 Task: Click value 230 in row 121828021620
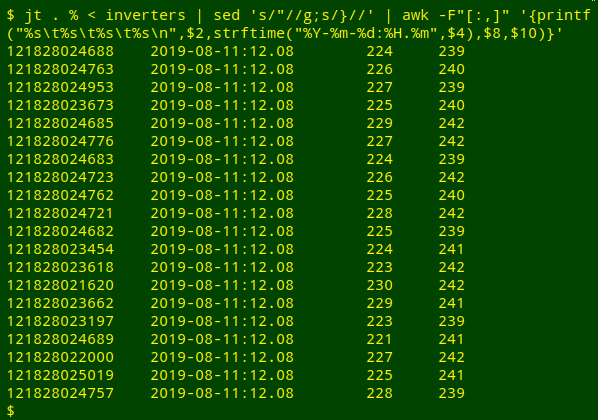[x=379, y=285]
